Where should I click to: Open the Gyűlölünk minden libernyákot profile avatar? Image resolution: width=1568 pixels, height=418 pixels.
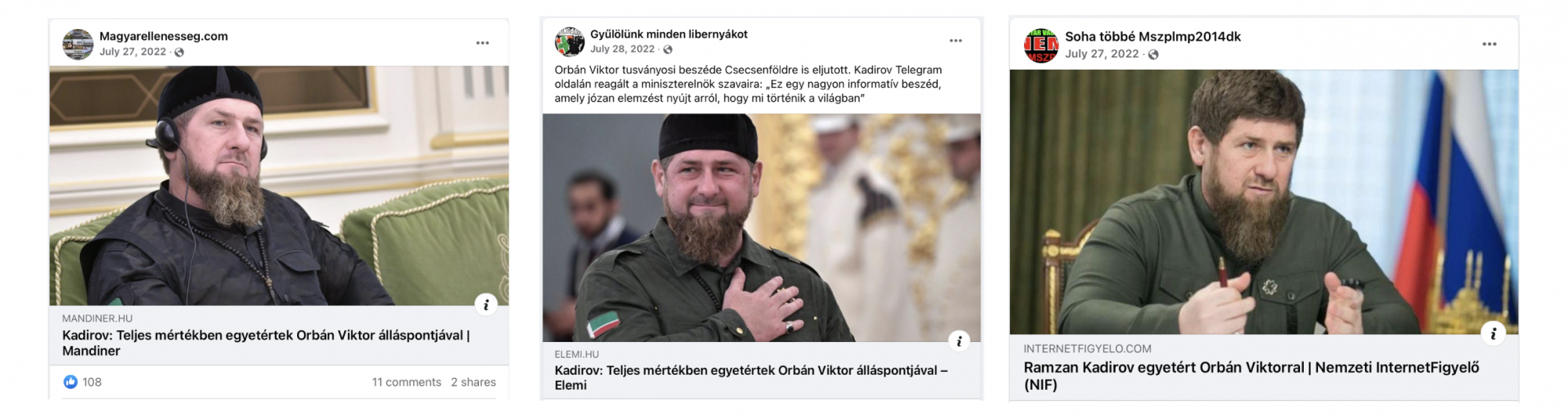pos(570,42)
